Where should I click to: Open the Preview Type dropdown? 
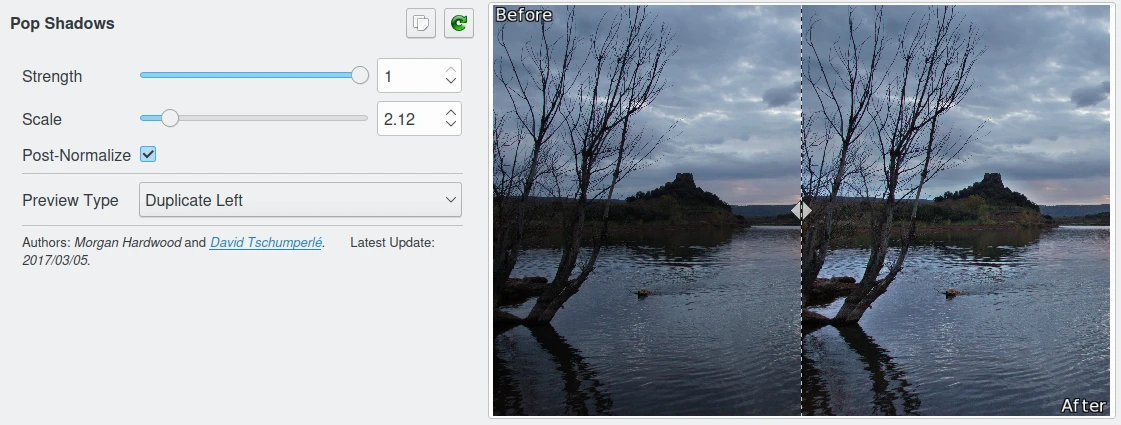coord(300,200)
